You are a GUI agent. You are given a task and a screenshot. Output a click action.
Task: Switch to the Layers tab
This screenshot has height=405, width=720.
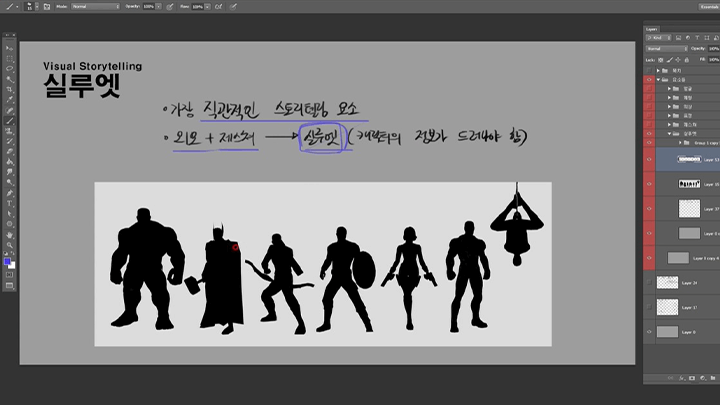[652, 29]
